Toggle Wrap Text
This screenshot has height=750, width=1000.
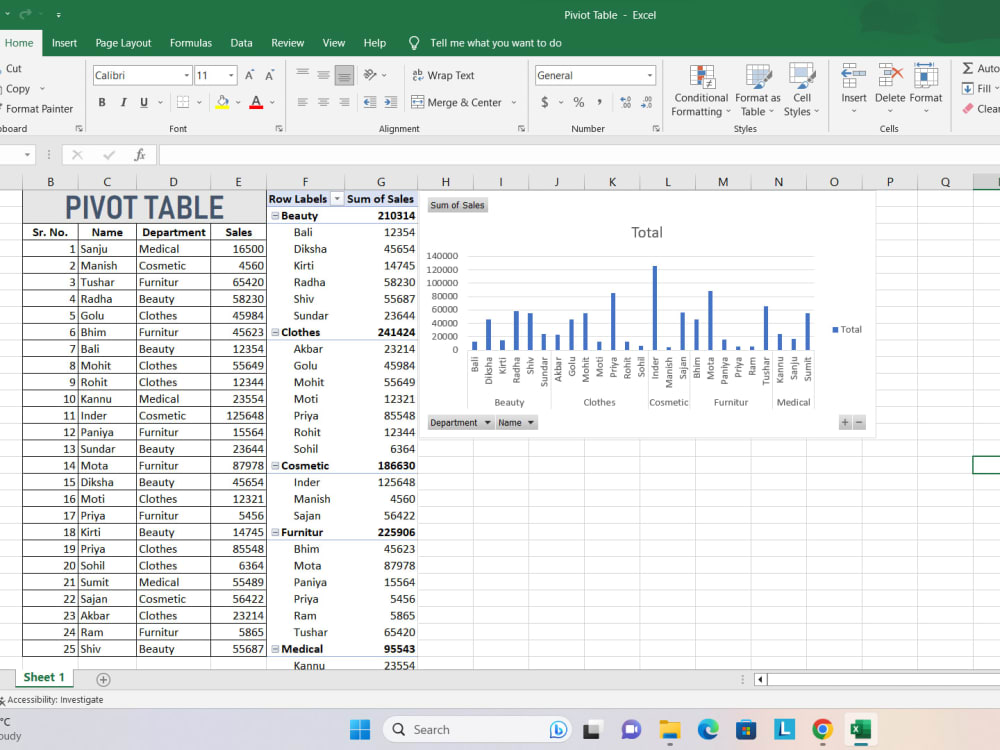point(443,75)
